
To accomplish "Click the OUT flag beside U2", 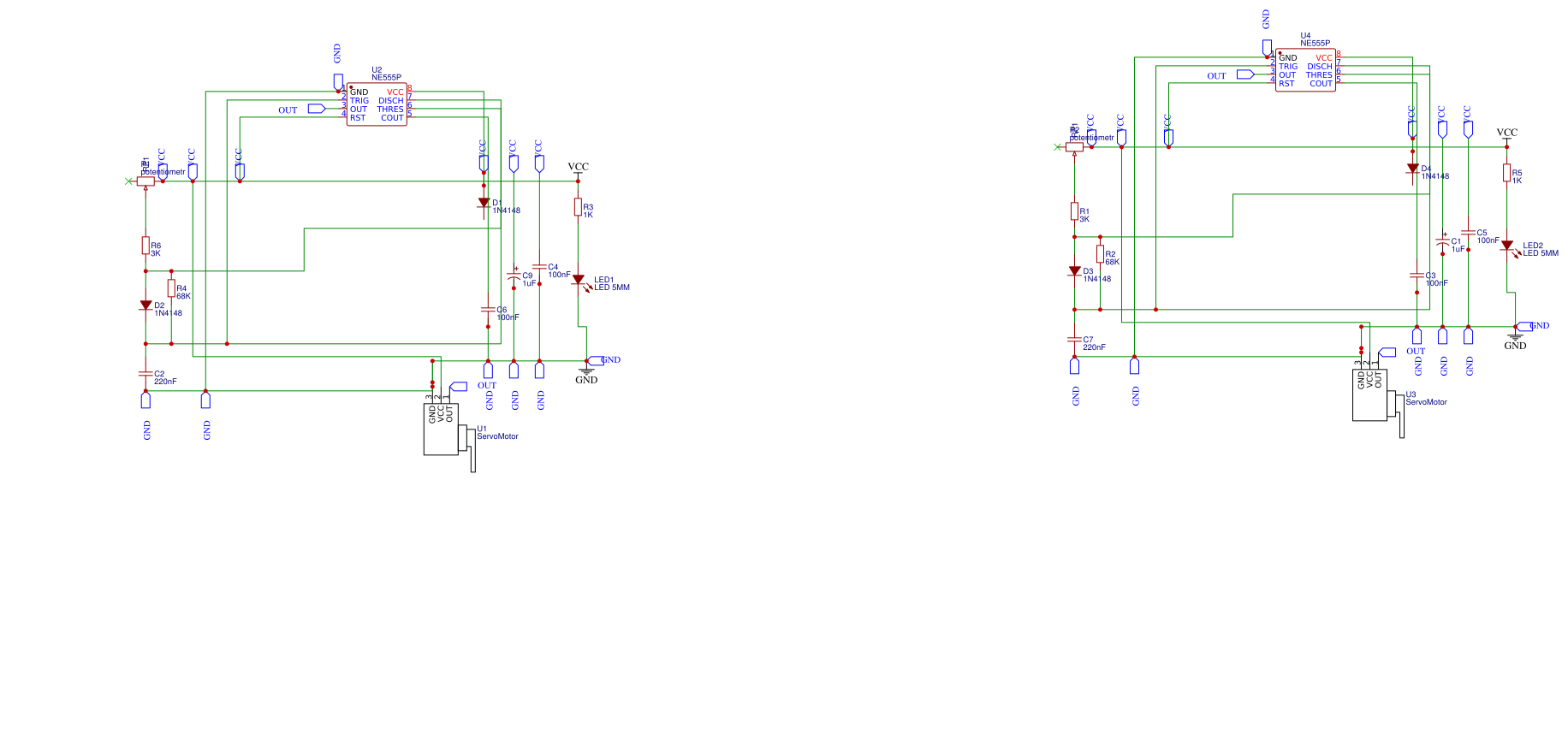I will pos(316,109).
